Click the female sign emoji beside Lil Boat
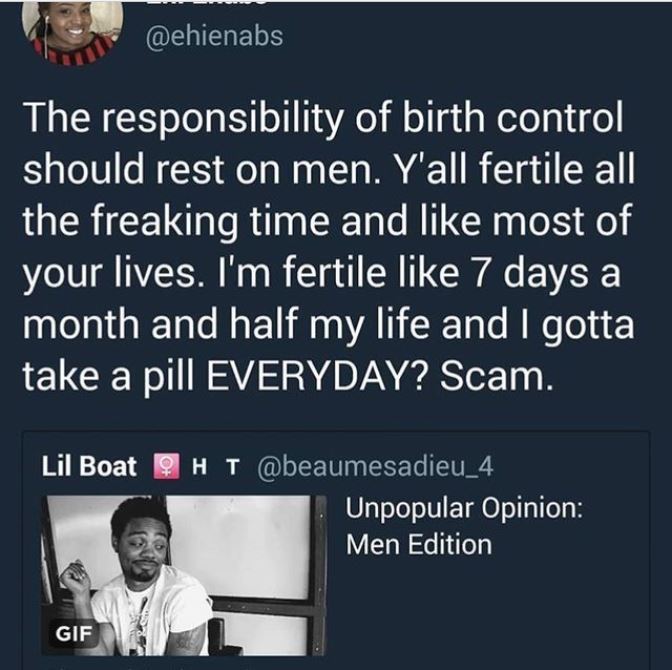 pyautogui.click(x=163, y=465)
